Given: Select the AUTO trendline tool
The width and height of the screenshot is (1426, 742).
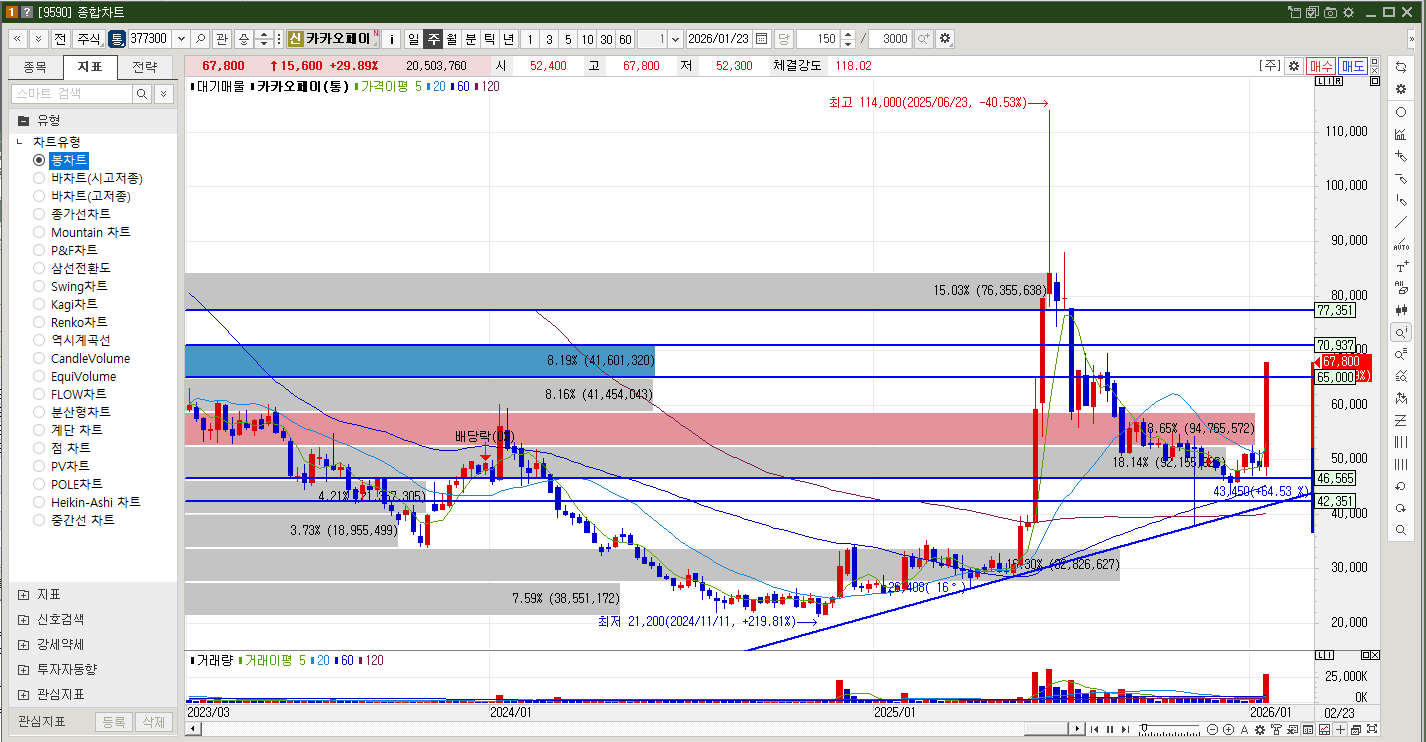Looking at the screenshot, I should [1400, 244].
